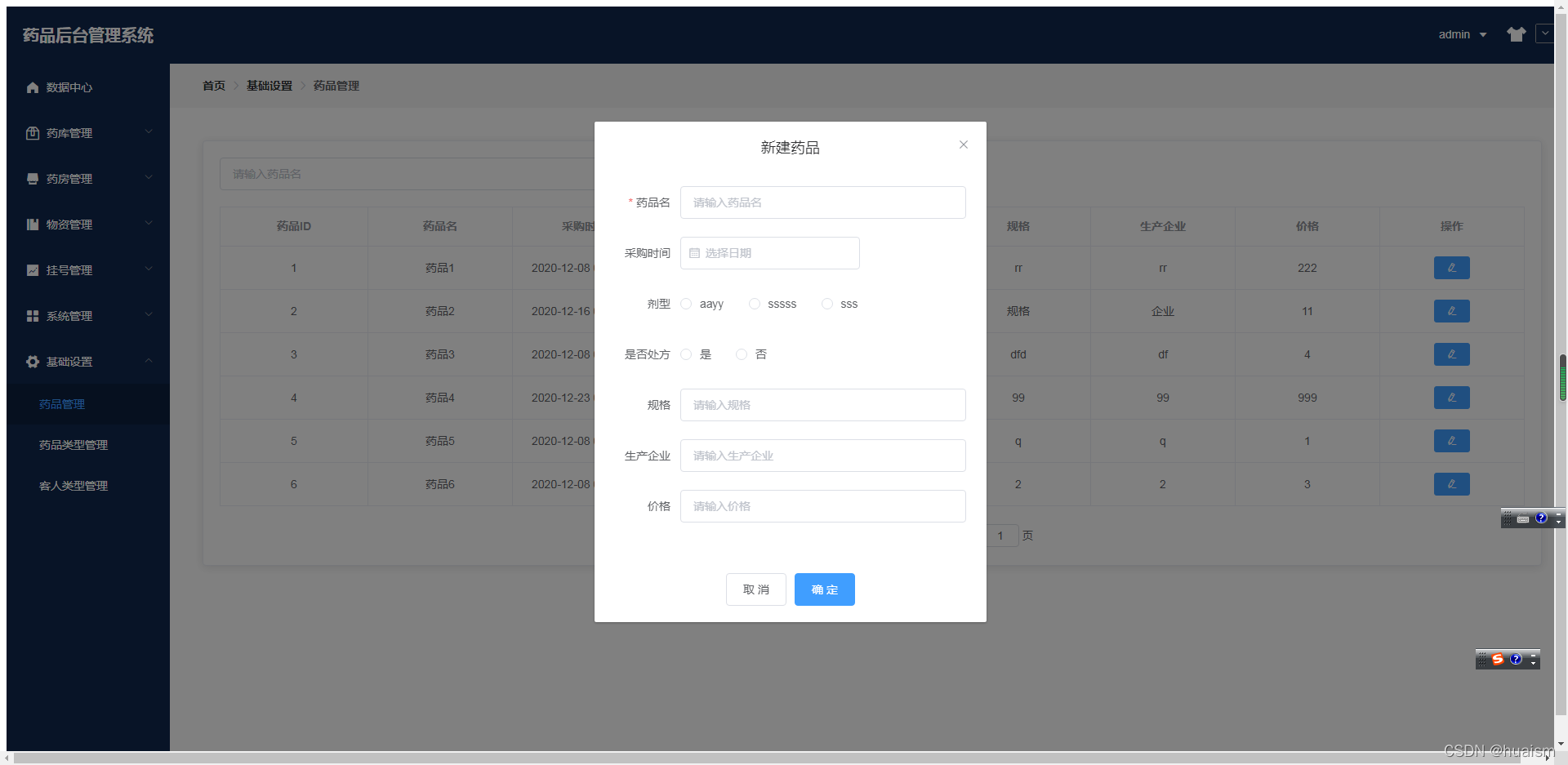
Task: Open 数据中心 in the sidebar
Action: tap(88, 87)
